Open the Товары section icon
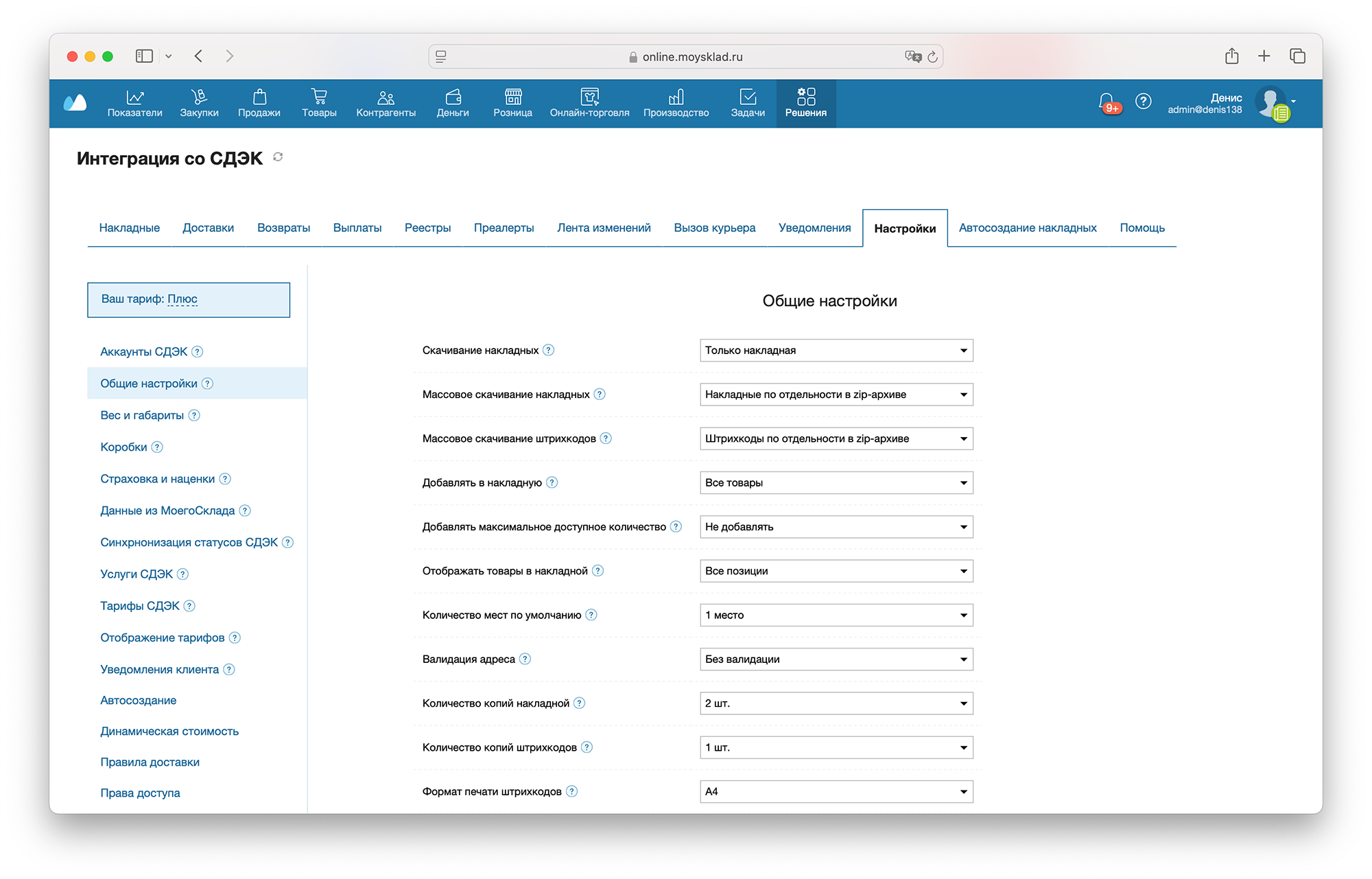The image size is (1372, 879). pyautogui.click(x=318, y=97)
